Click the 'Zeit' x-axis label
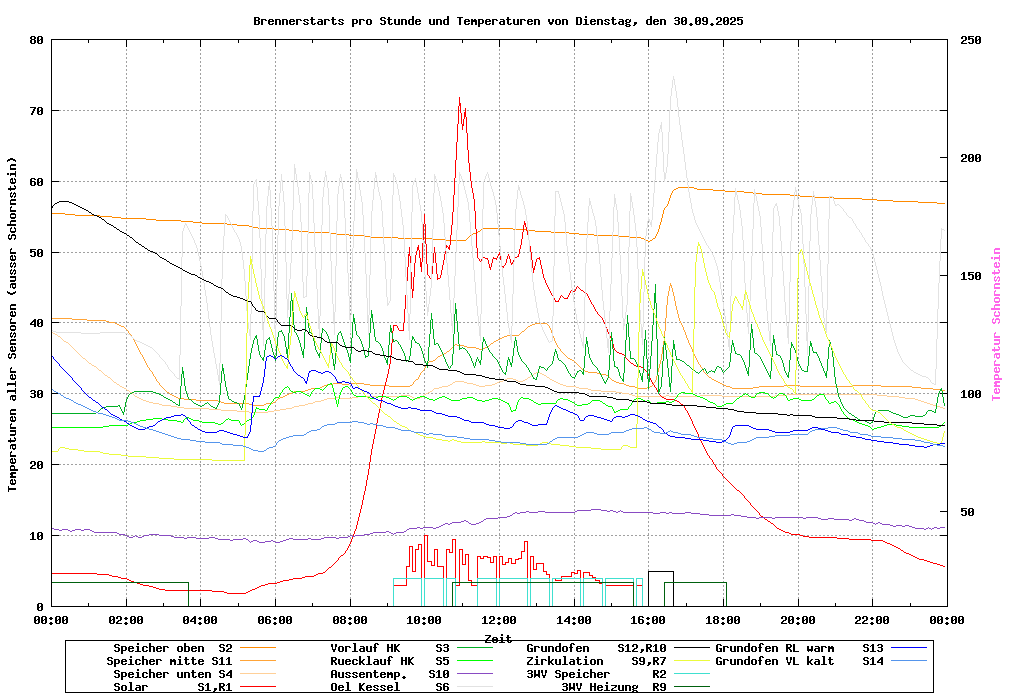 pos(498,638)
